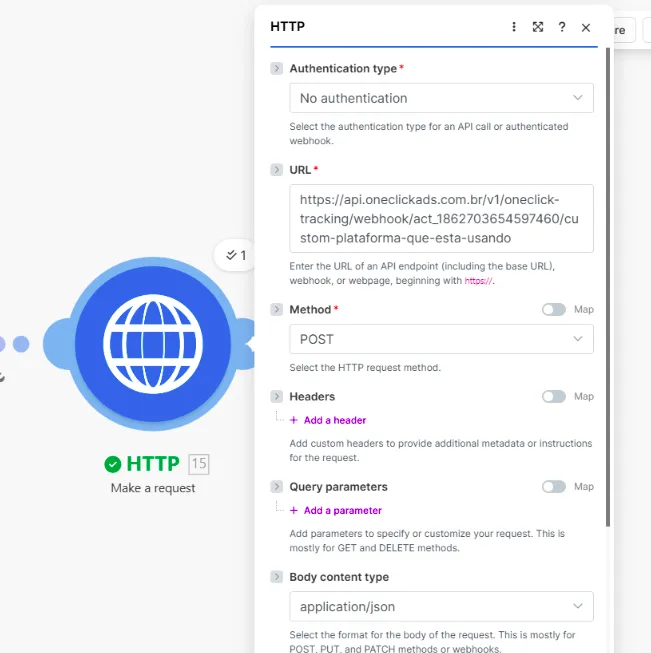The height and width of the screenshot is (653, 651).
Task: Click the HTTP panel title text
Action: [287, 27]
